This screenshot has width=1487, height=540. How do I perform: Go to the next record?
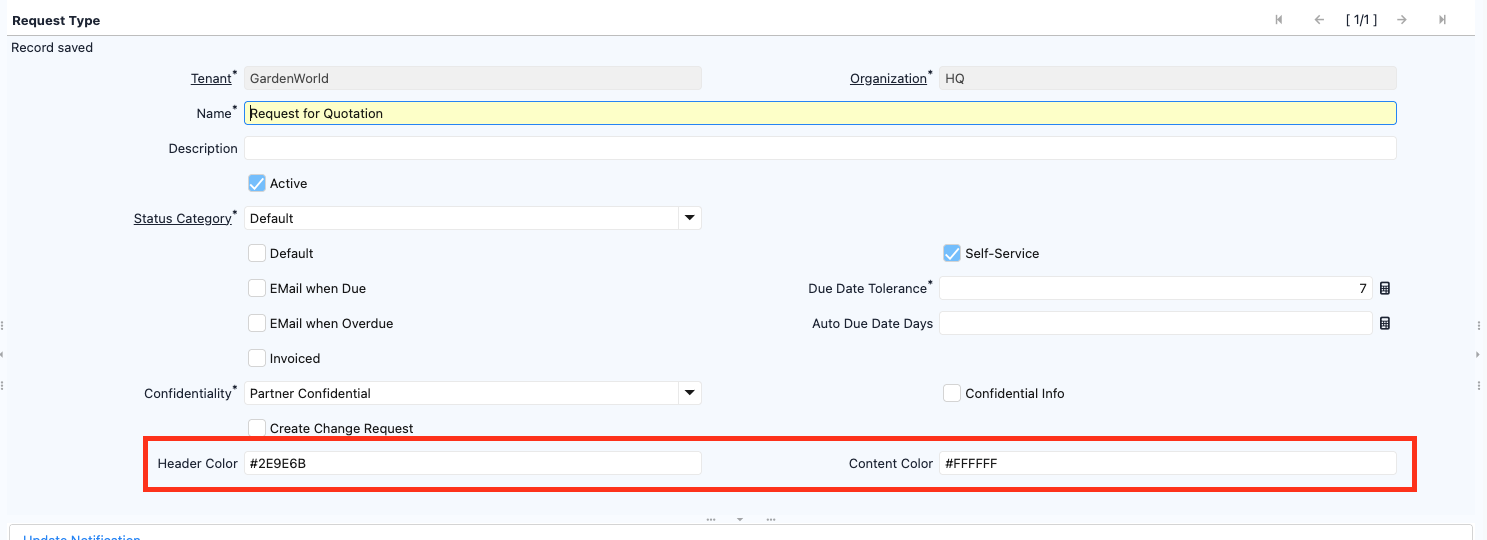1402,20
